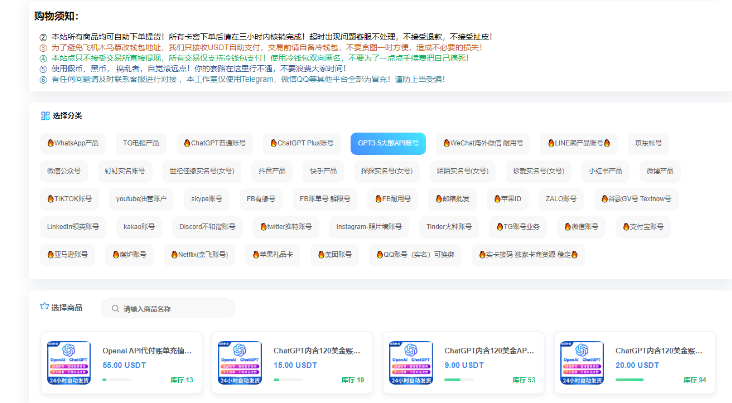
Task: Select the twitter accounts category
Action: click(286, 227)
